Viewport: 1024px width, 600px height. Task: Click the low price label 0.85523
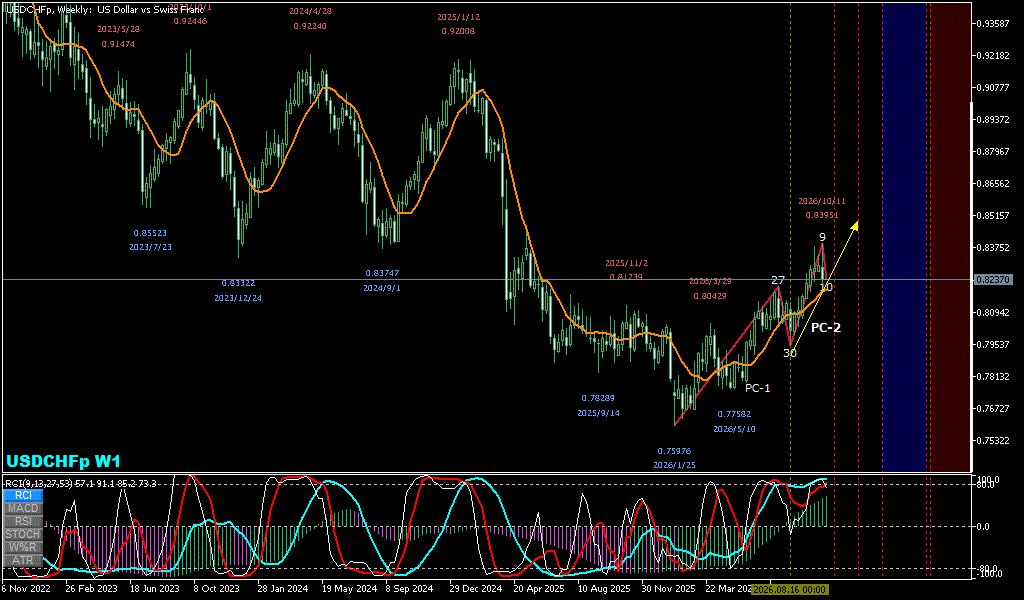150,232
